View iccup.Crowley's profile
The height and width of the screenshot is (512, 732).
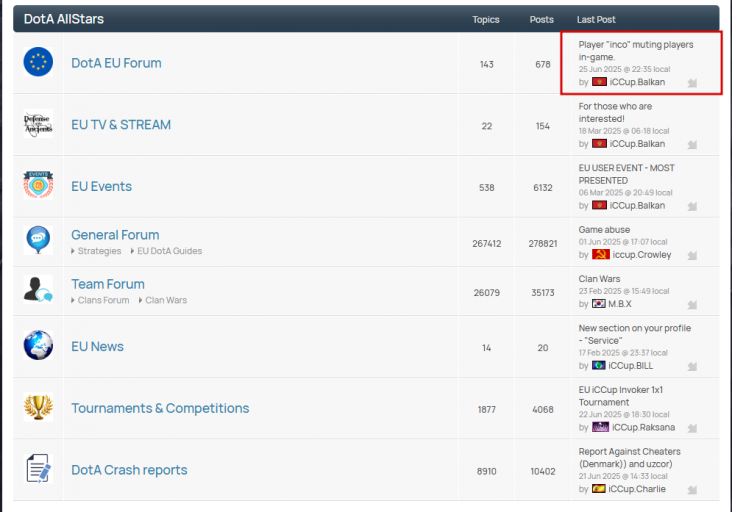pyautogui.click(x=641, y=254)
